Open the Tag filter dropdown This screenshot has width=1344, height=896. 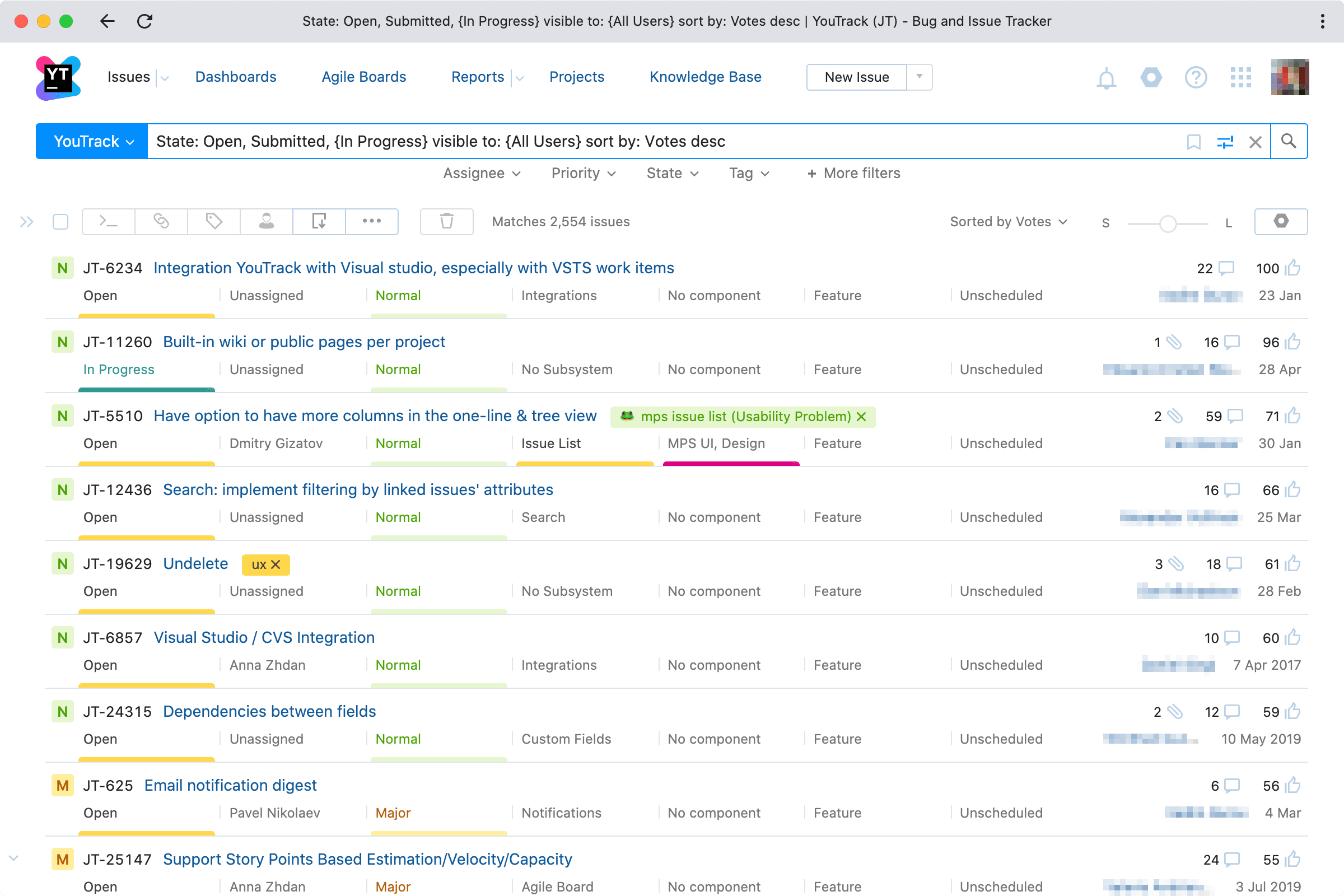749,173
